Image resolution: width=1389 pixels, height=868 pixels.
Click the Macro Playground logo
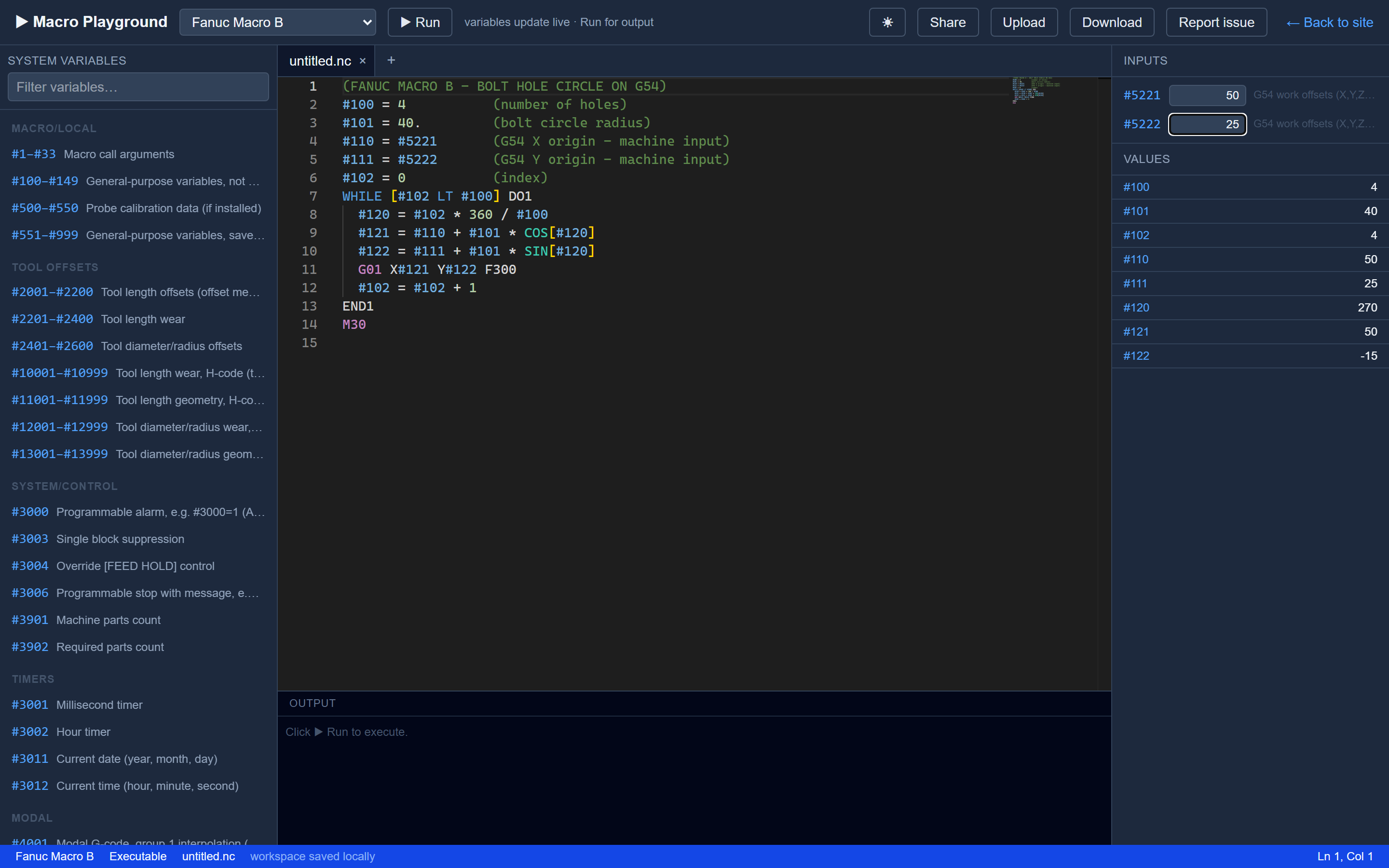[91, 22]
